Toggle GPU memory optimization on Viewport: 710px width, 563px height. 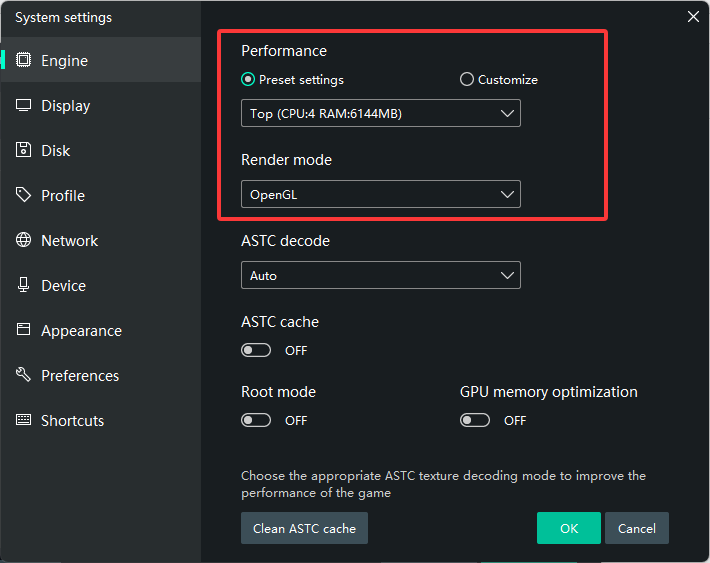pyautogui.click(x=475, y=420)
